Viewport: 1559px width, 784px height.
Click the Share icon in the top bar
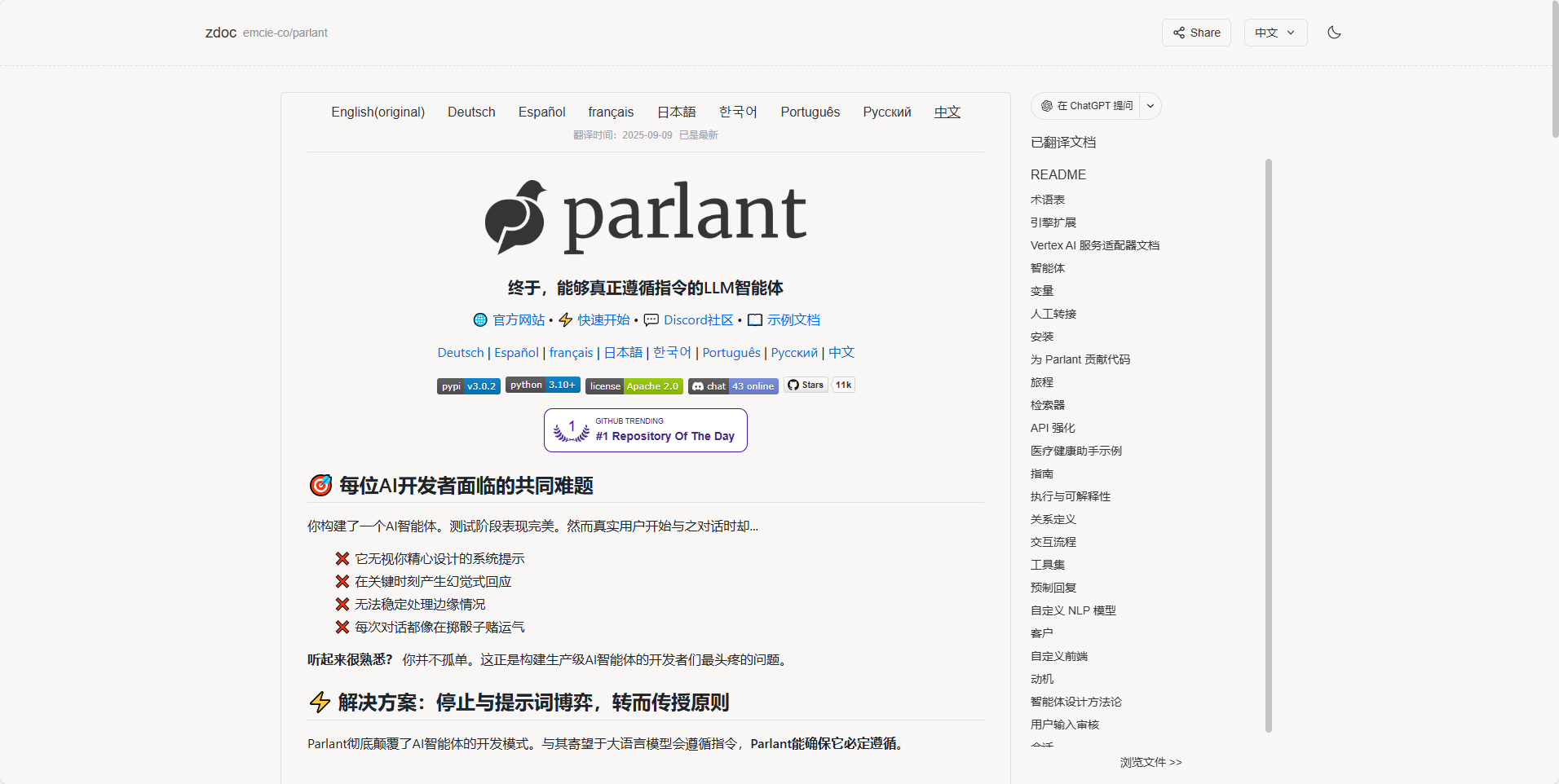[x=1180, y=33]
